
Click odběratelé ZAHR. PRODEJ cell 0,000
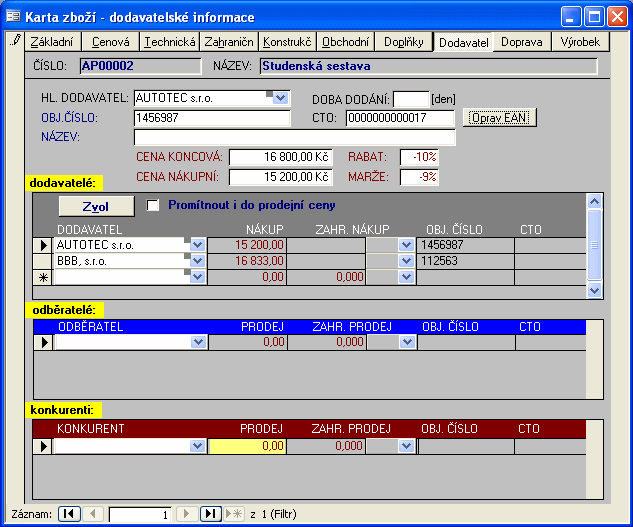[x=327, y=342]
